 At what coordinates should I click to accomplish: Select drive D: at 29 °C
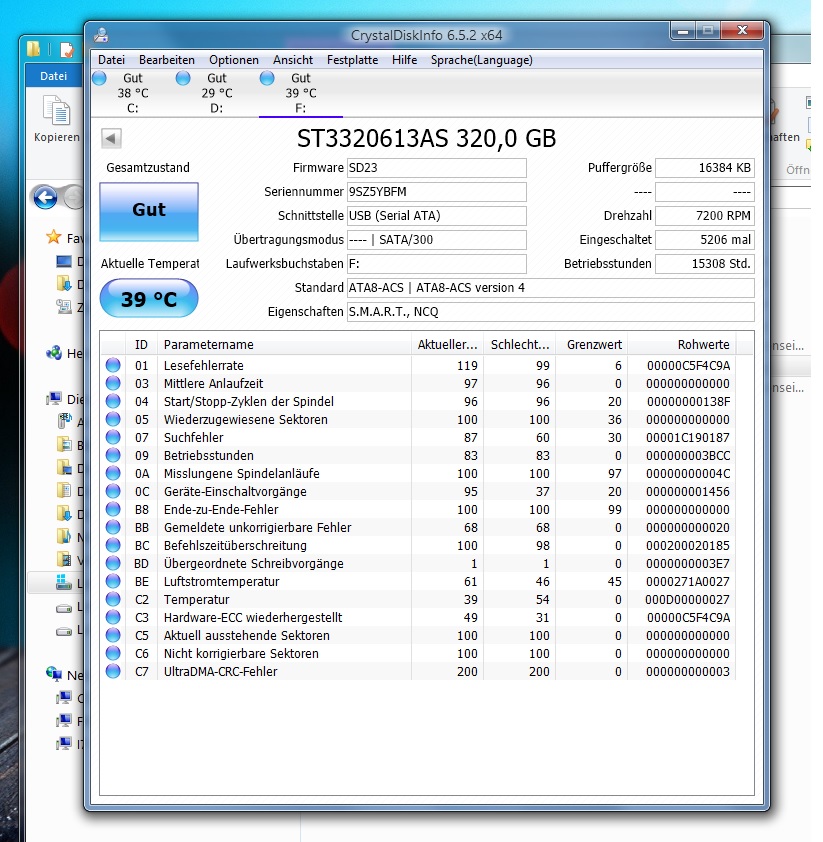[216, 93]
